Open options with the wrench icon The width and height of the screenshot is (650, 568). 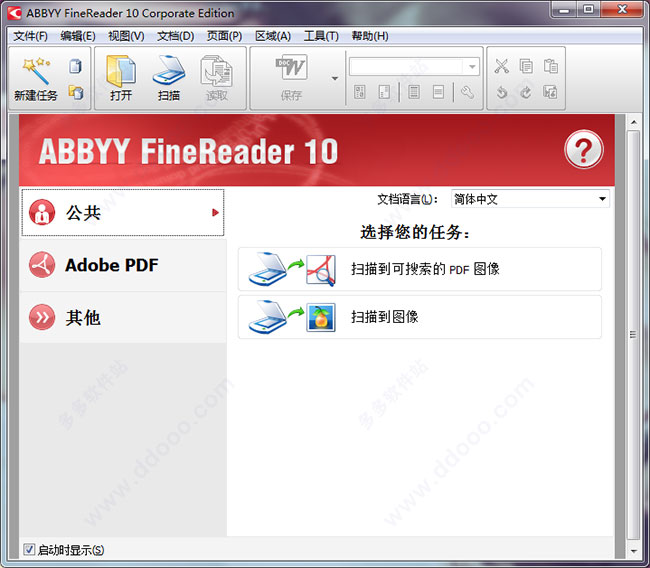(467, 92)
